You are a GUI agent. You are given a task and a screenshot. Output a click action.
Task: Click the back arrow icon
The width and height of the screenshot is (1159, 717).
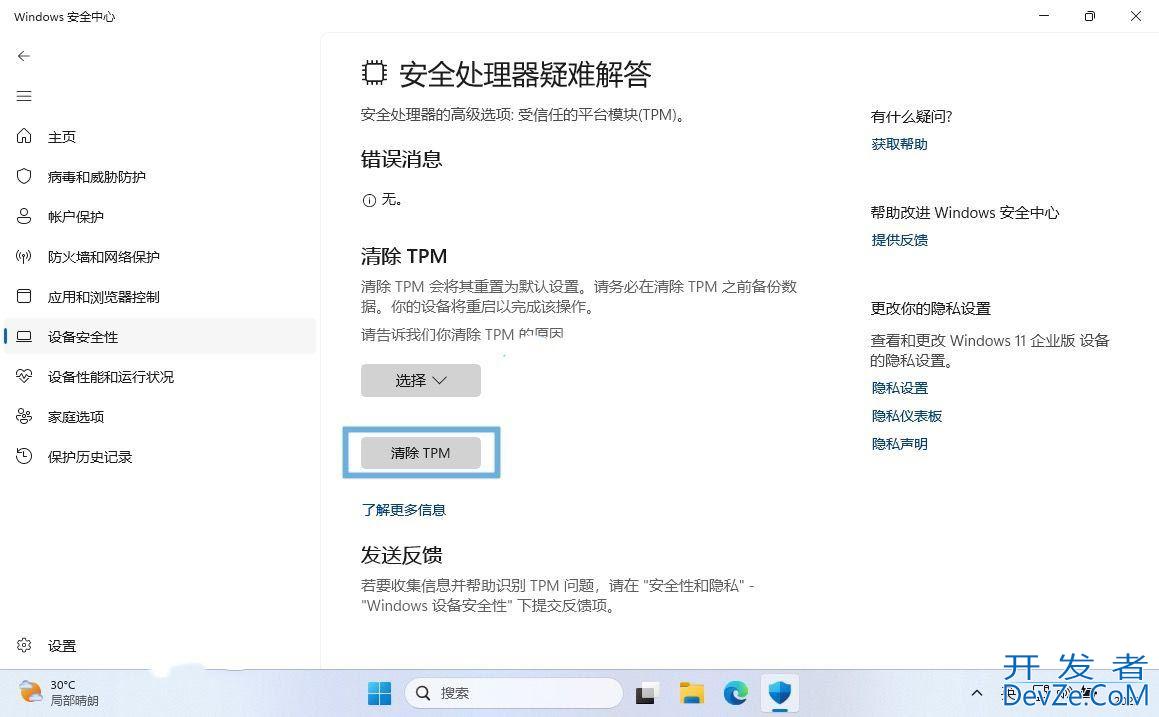24,56
